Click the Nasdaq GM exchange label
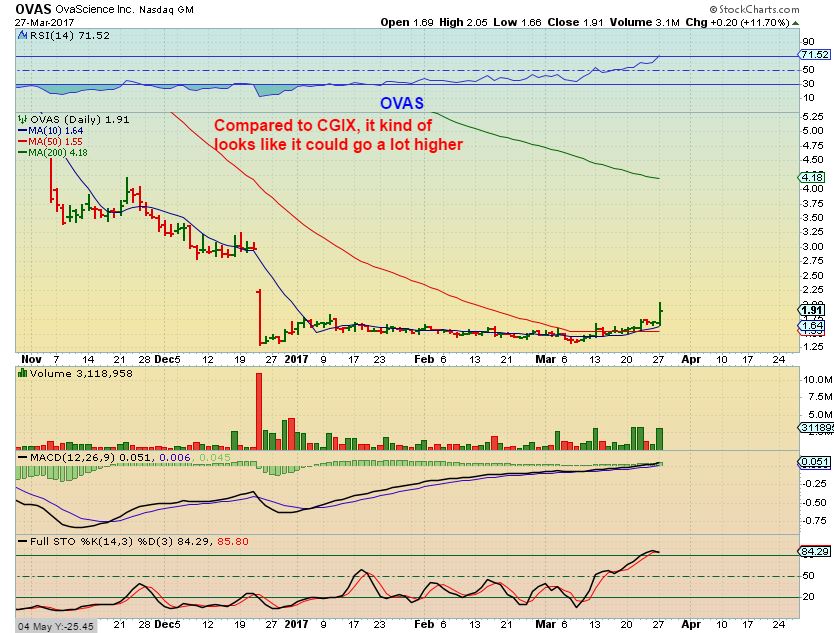Viewport: 834px width, 633px height. tap(166, 10)
